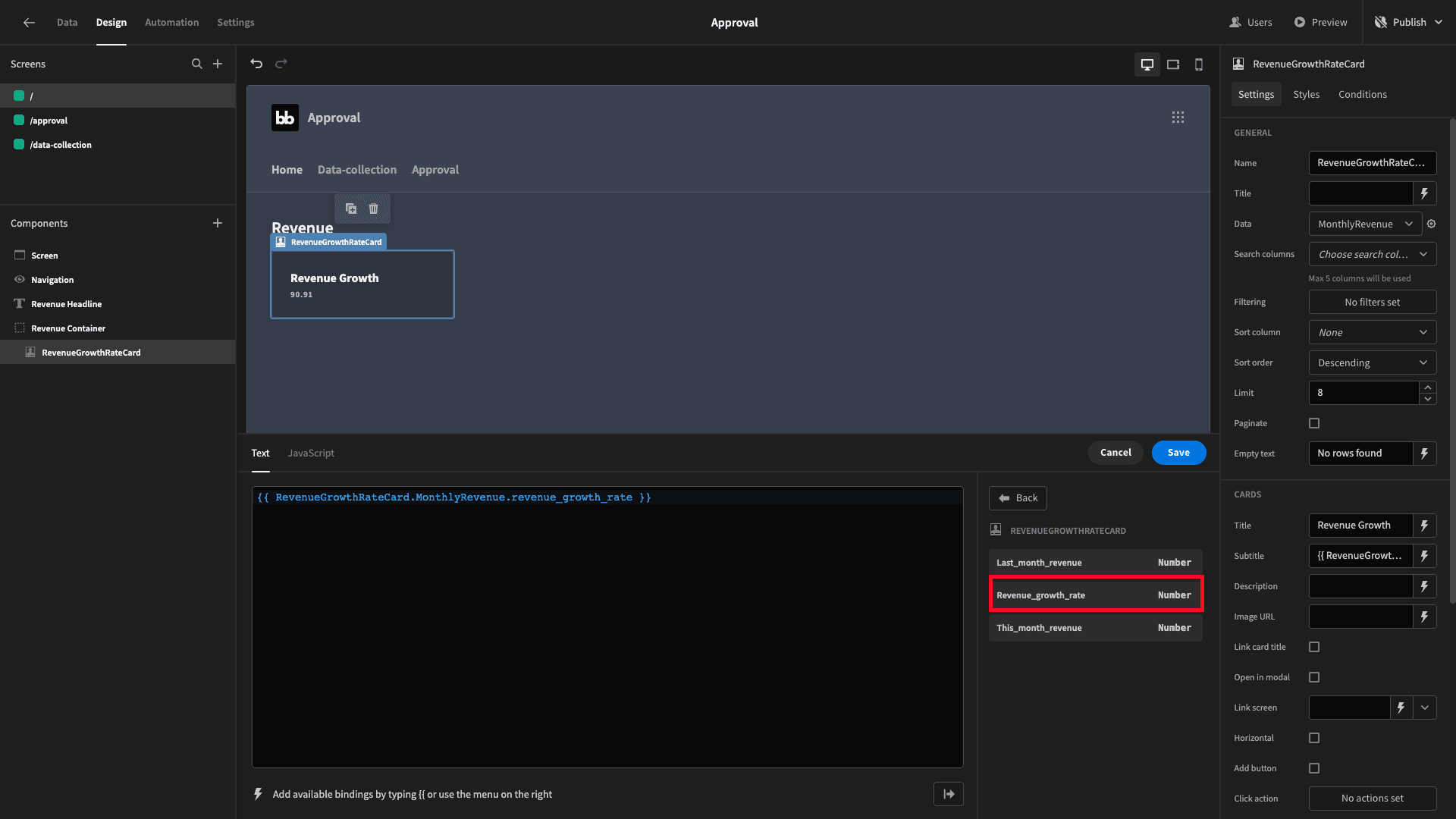Switch to the JavaScript tab
This screenshot has height=819, width=1456.
click(x=311, y=453)
